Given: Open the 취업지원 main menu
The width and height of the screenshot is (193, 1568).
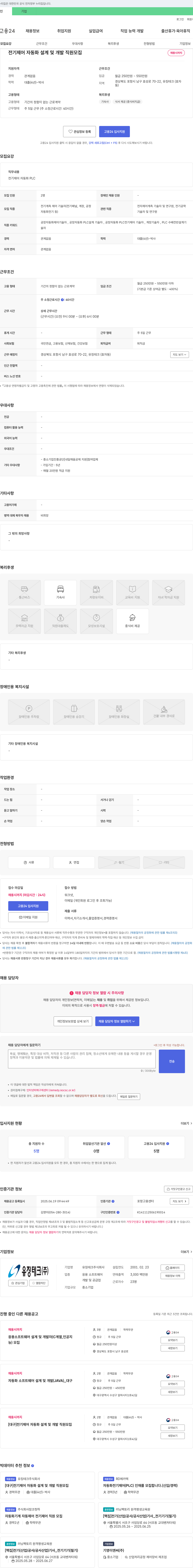Looking at the screenshot, I should click(x=64, y=31).
